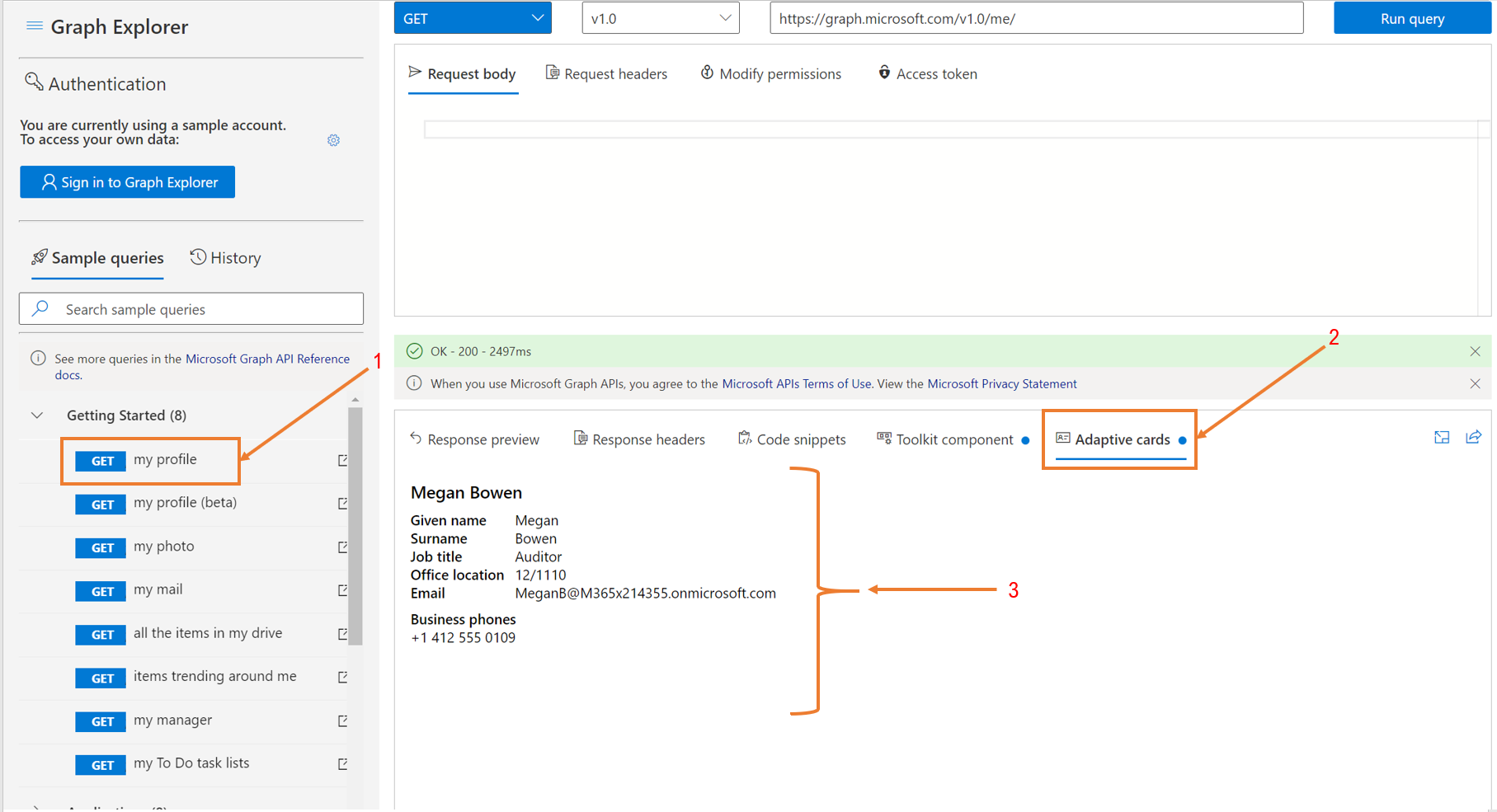Click the Job title value Auditor
Viewport: 1497px width, 812px height.
click(538, 556)
